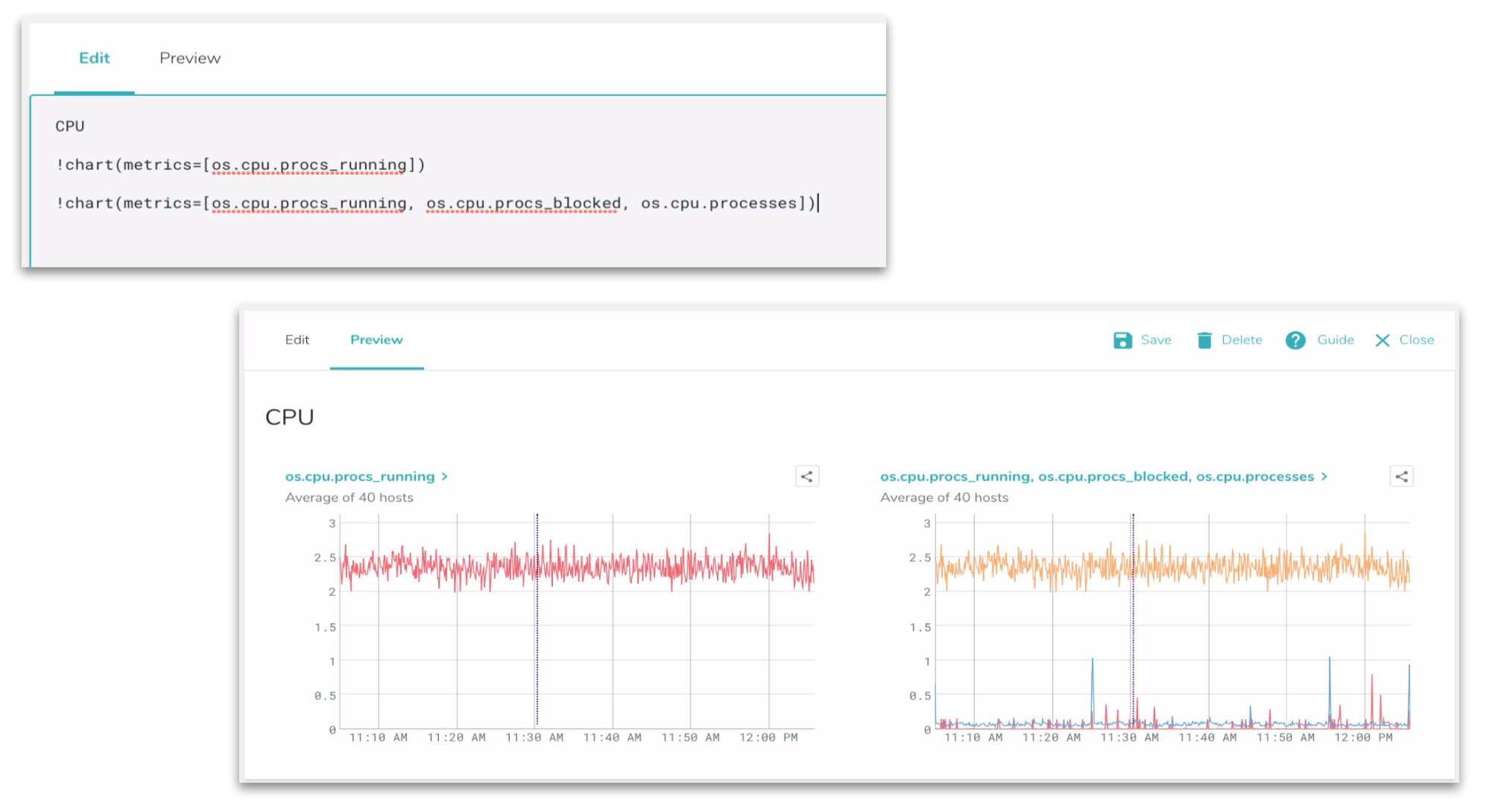Viewport: 1507px width, 812px height.
Task: Click Save text label
Action: [1156, 340]
